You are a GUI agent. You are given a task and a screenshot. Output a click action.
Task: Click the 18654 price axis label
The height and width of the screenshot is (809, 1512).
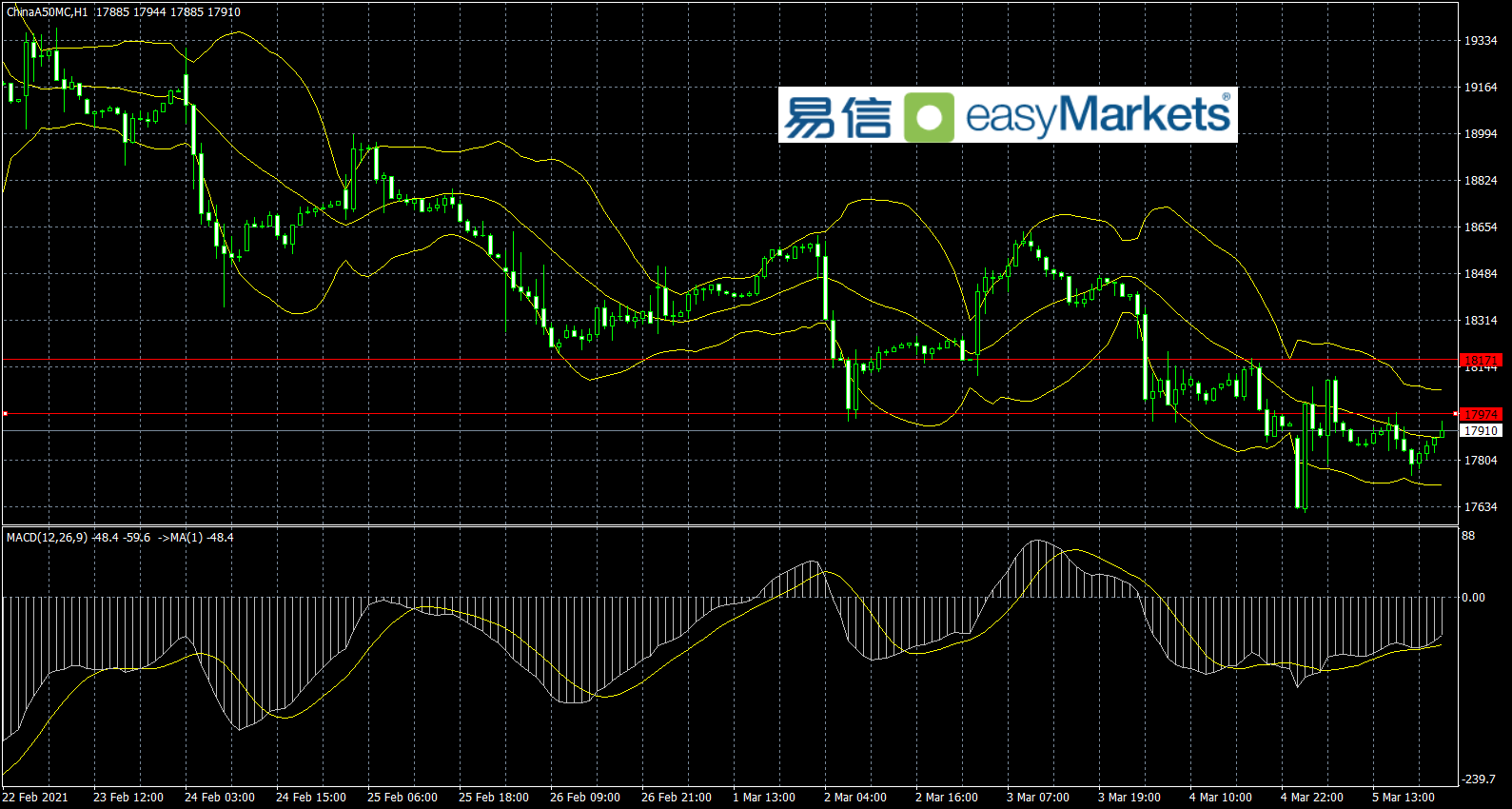coord(1481,227)
